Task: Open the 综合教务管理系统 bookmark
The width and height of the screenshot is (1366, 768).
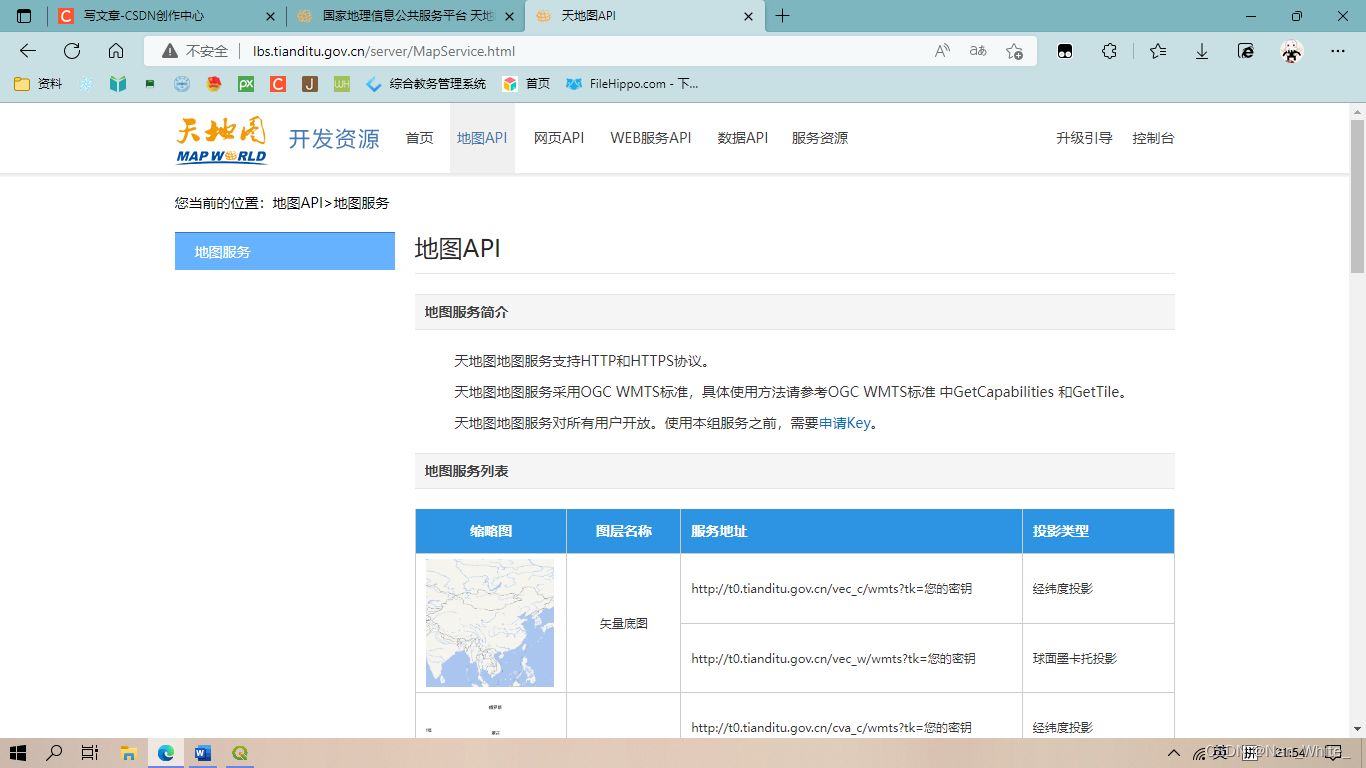Action: (427, 84)
